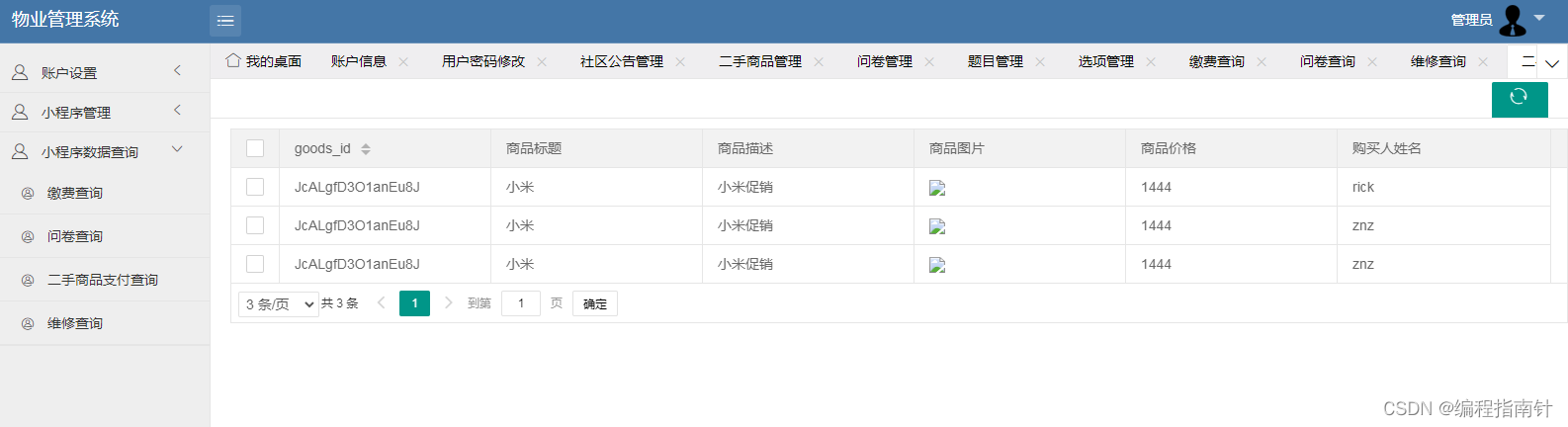This screenshot has width=1568, height=427.
Task: Switch to 账户信息 tab
Action: [x=359, y=61]
